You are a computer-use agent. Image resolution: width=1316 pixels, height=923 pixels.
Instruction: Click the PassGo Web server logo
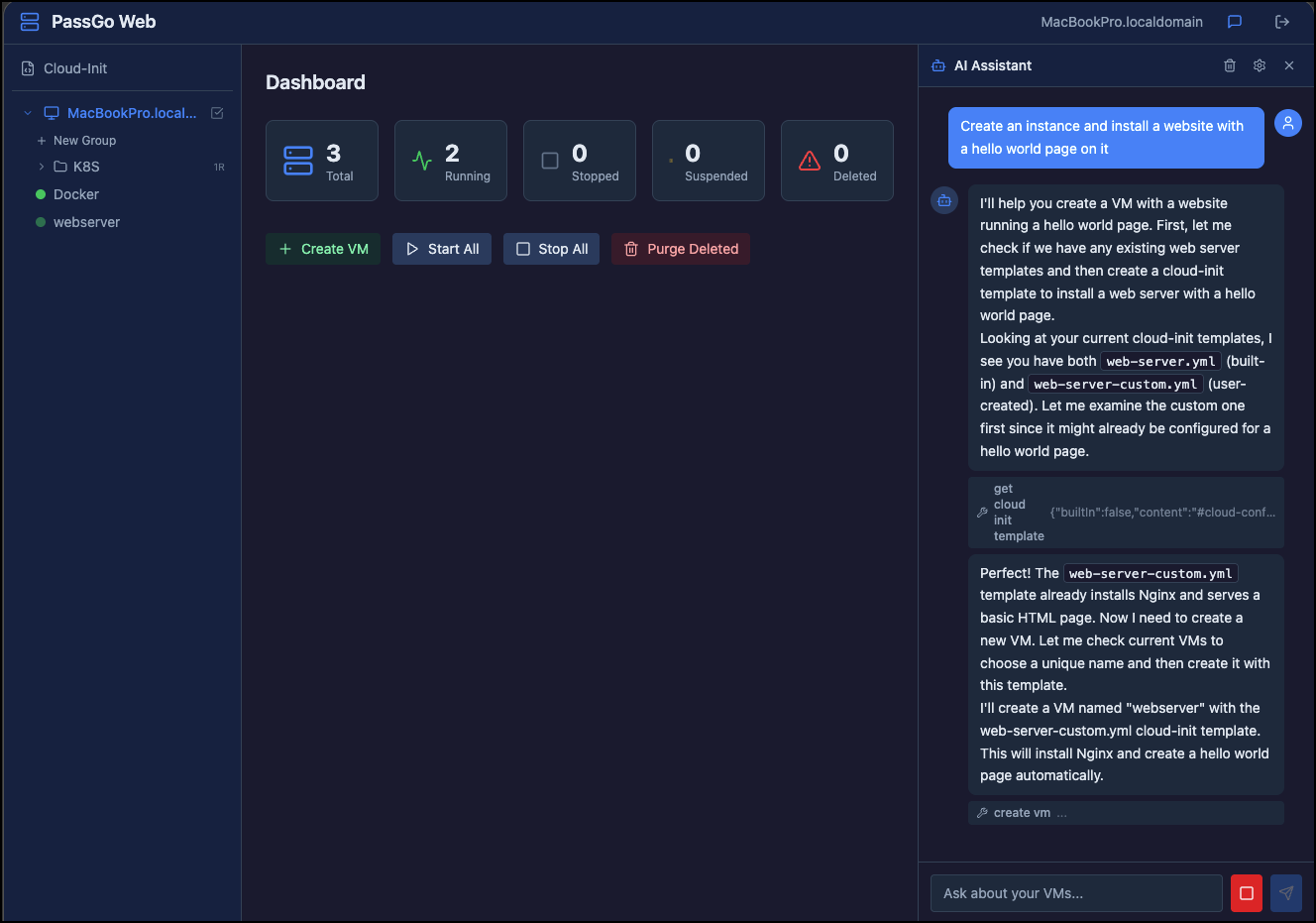(x=30, y=22)
